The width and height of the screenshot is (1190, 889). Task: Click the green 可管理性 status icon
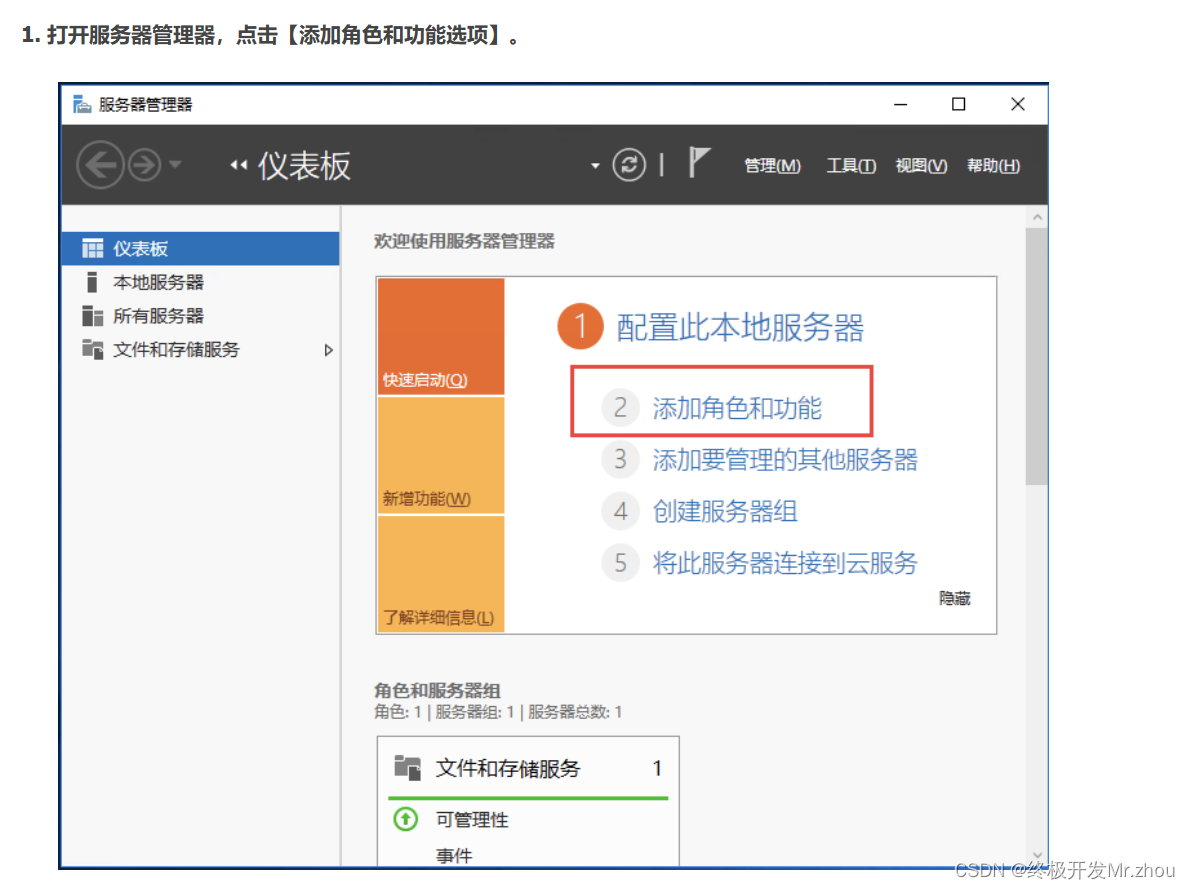[406, 819]
